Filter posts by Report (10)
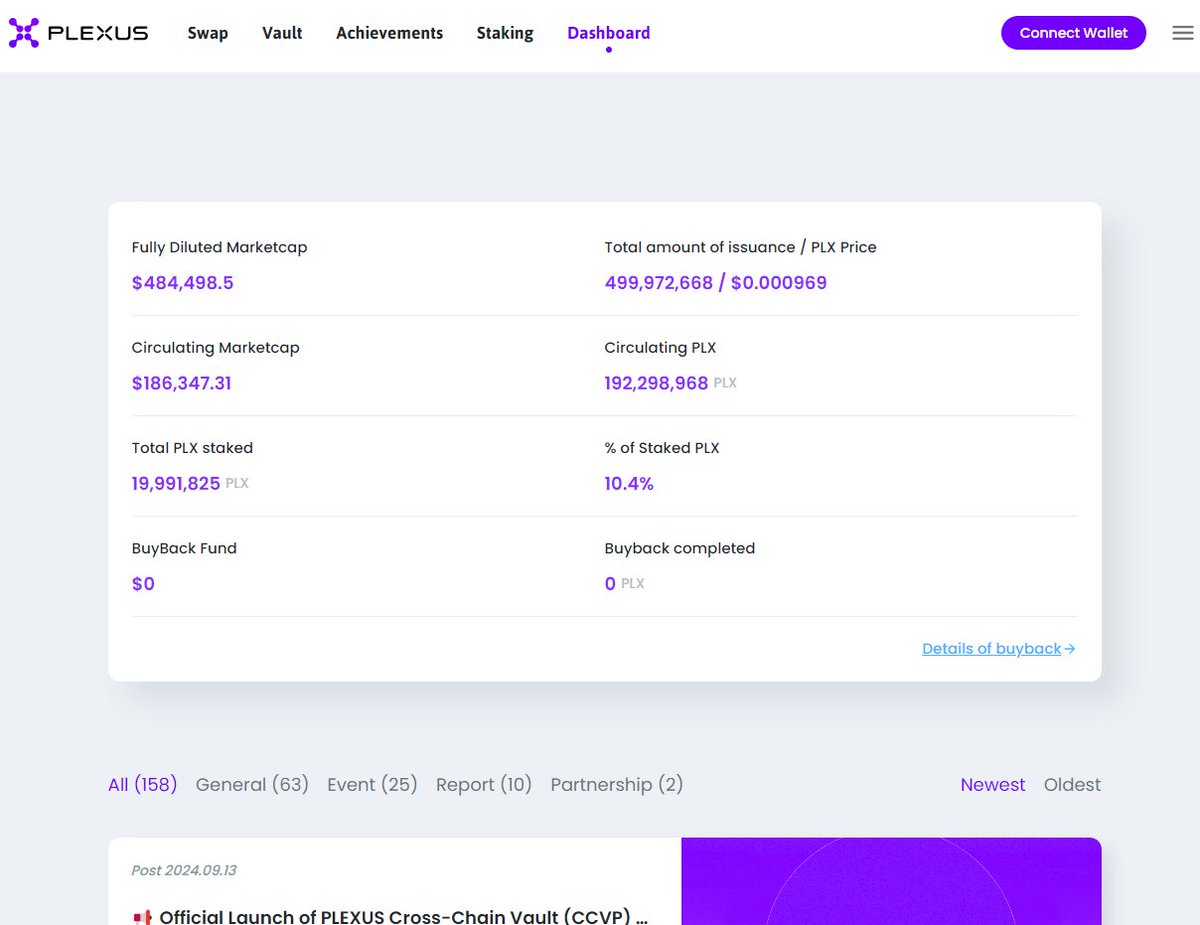The width and height of the screenshot is (1200, 925). 484,785
